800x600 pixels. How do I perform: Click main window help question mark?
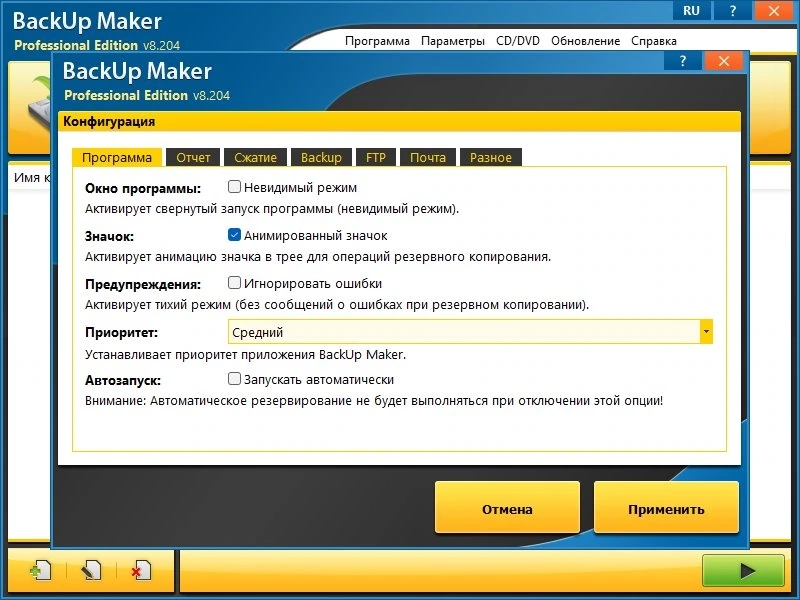pyautogui.click(x=733, y=11)
